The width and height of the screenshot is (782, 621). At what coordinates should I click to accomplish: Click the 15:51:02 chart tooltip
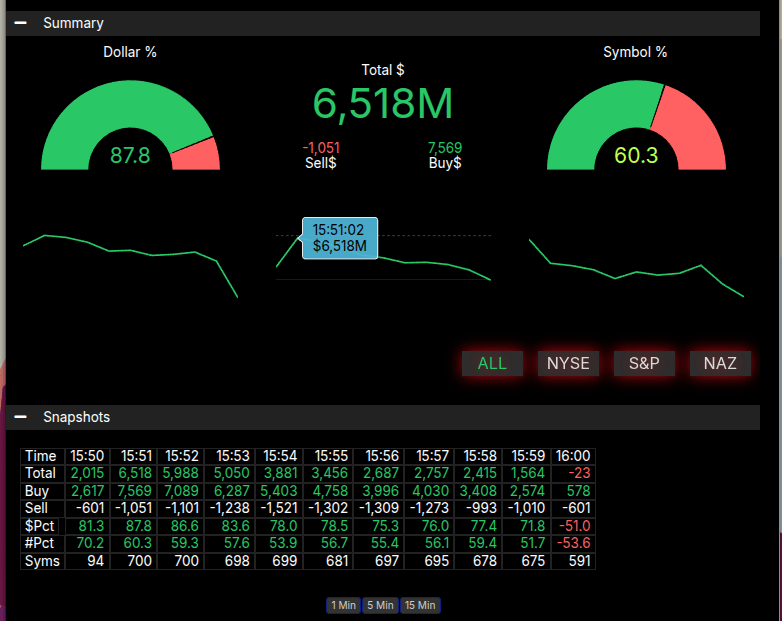(340, 238)
